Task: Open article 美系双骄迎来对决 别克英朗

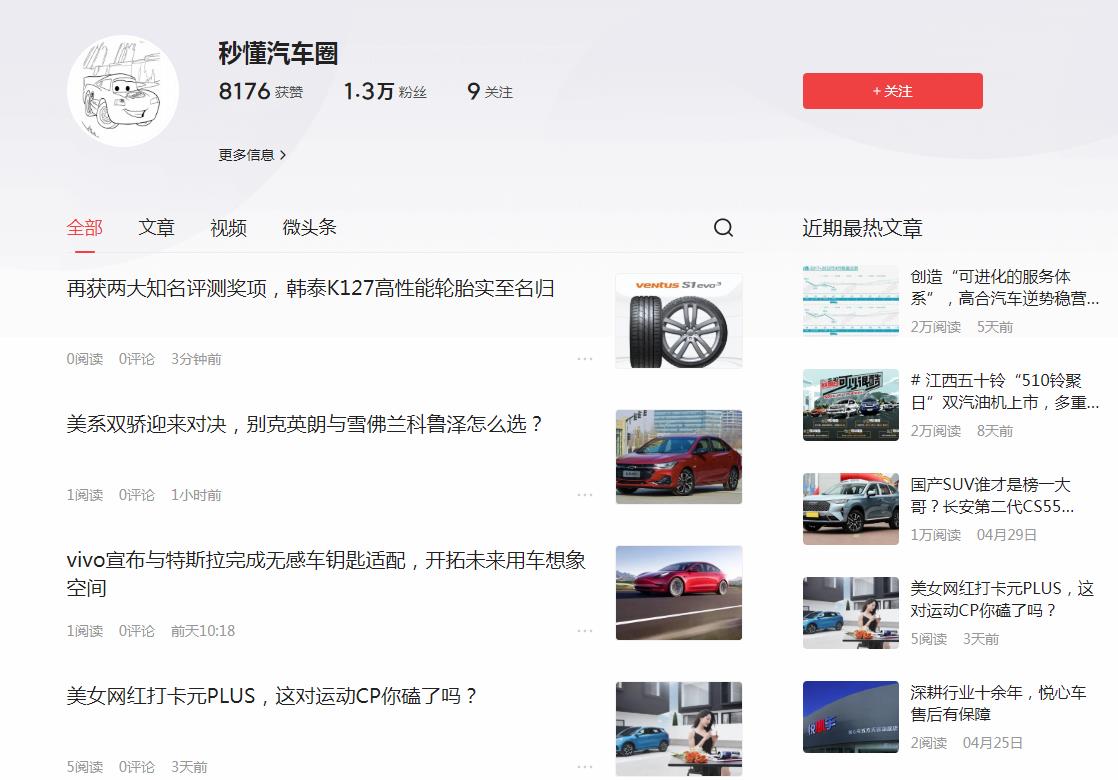Action: click(304, 425)
